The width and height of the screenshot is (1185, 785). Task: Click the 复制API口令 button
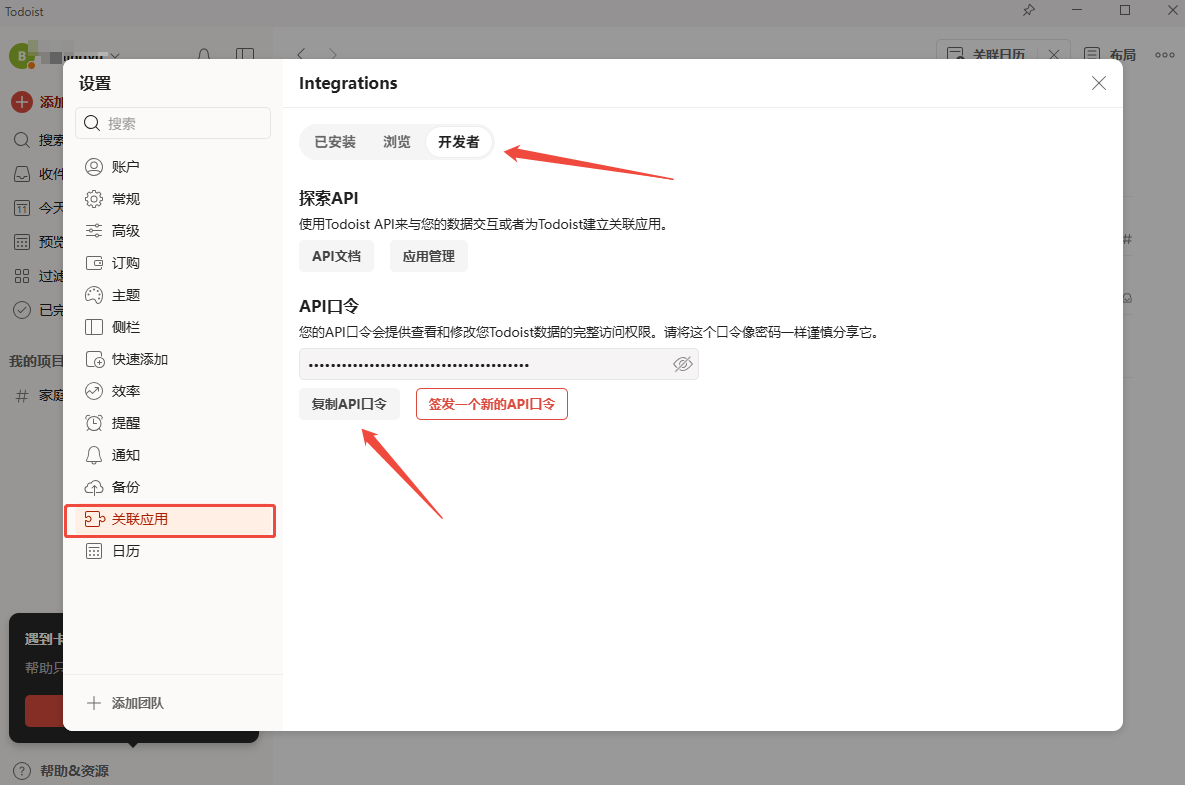pos(349,403)
